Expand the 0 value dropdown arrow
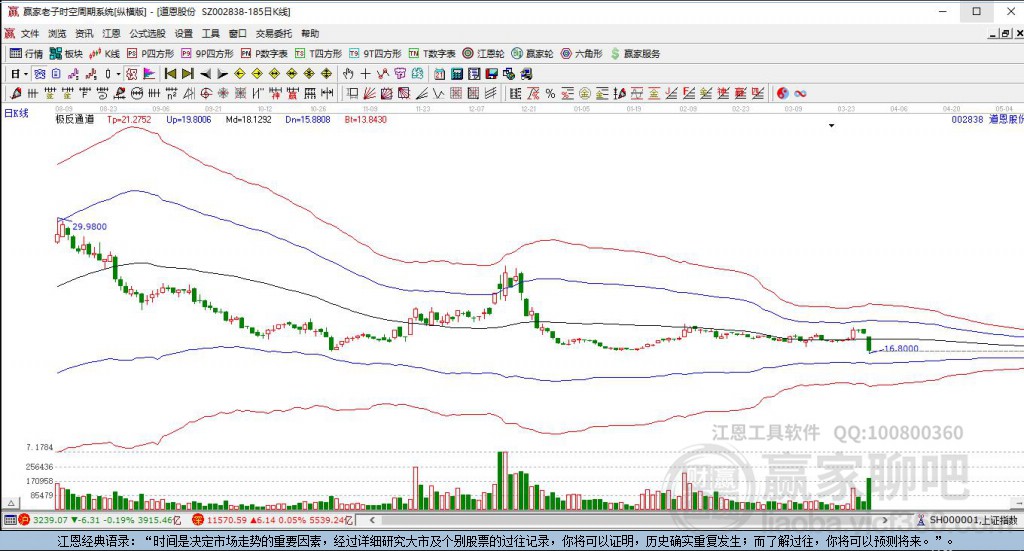 (x=118, y=74)
